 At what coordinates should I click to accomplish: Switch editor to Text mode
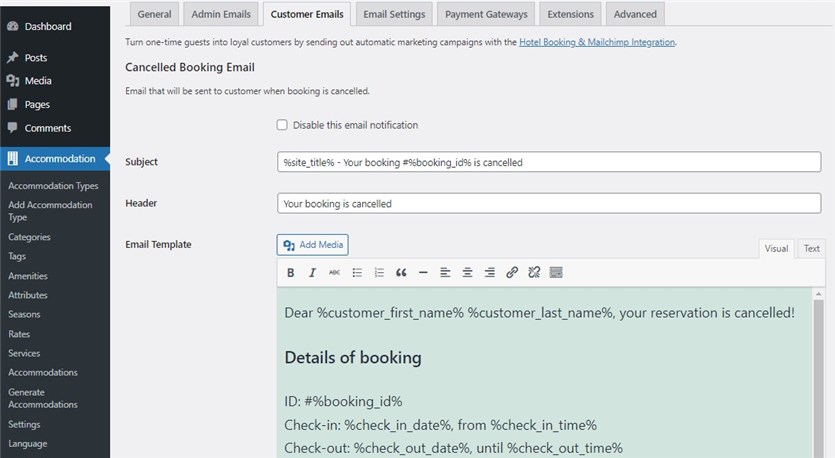point(812,249)
